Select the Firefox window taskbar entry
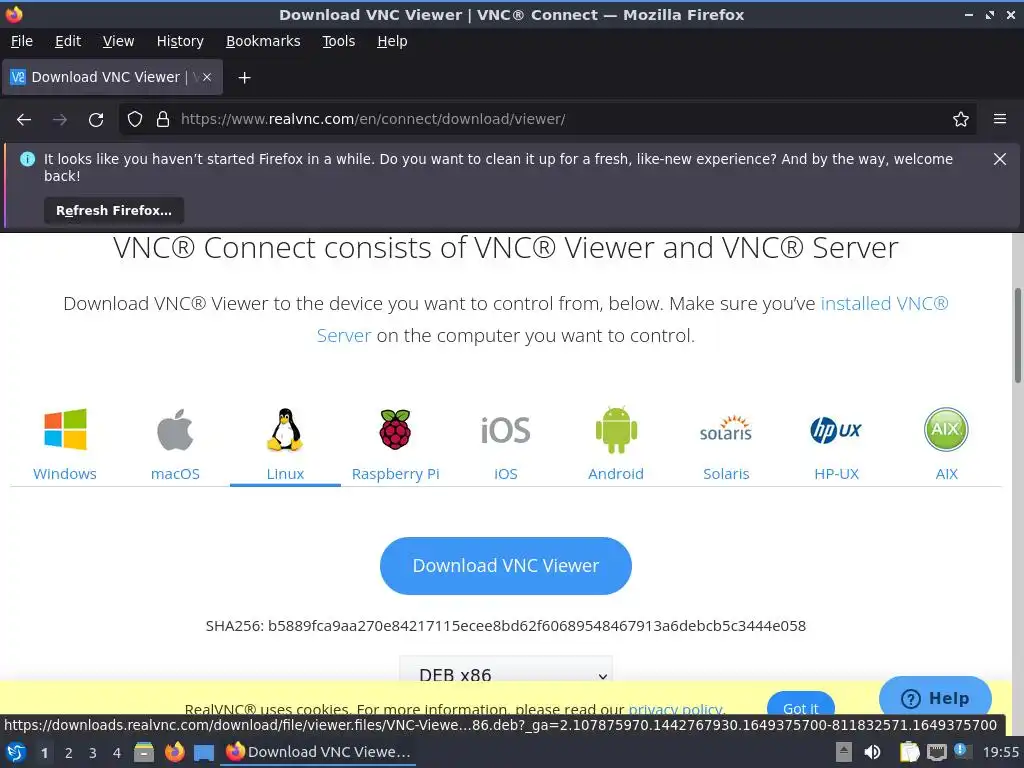Screen dimensions: 1024x768 point(319,752)
